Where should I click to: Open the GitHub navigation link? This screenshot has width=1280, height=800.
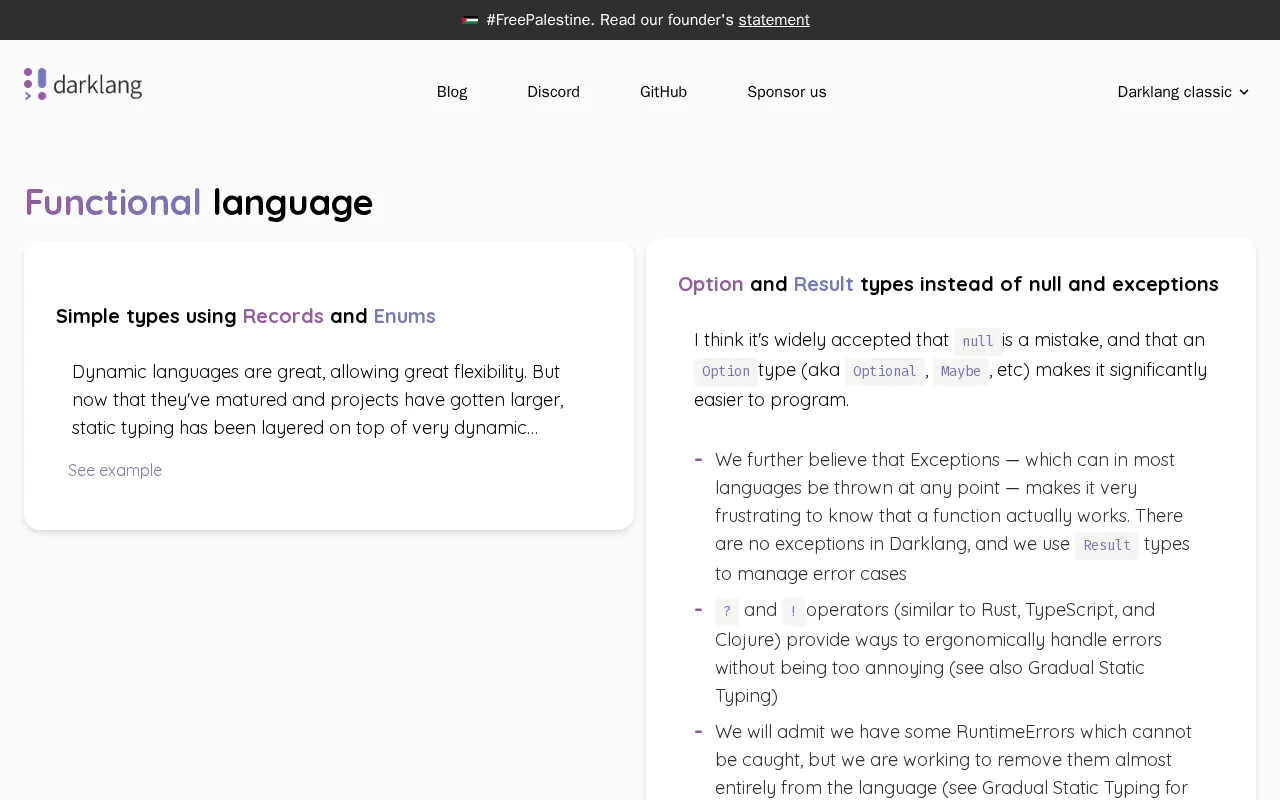coord(663,92)
